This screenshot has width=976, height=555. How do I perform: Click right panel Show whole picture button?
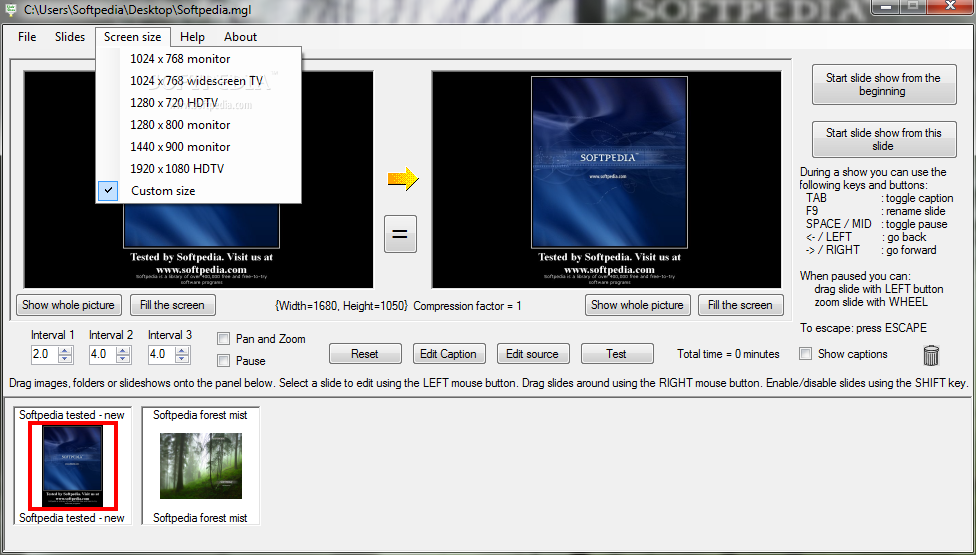[x=637, y=305]
